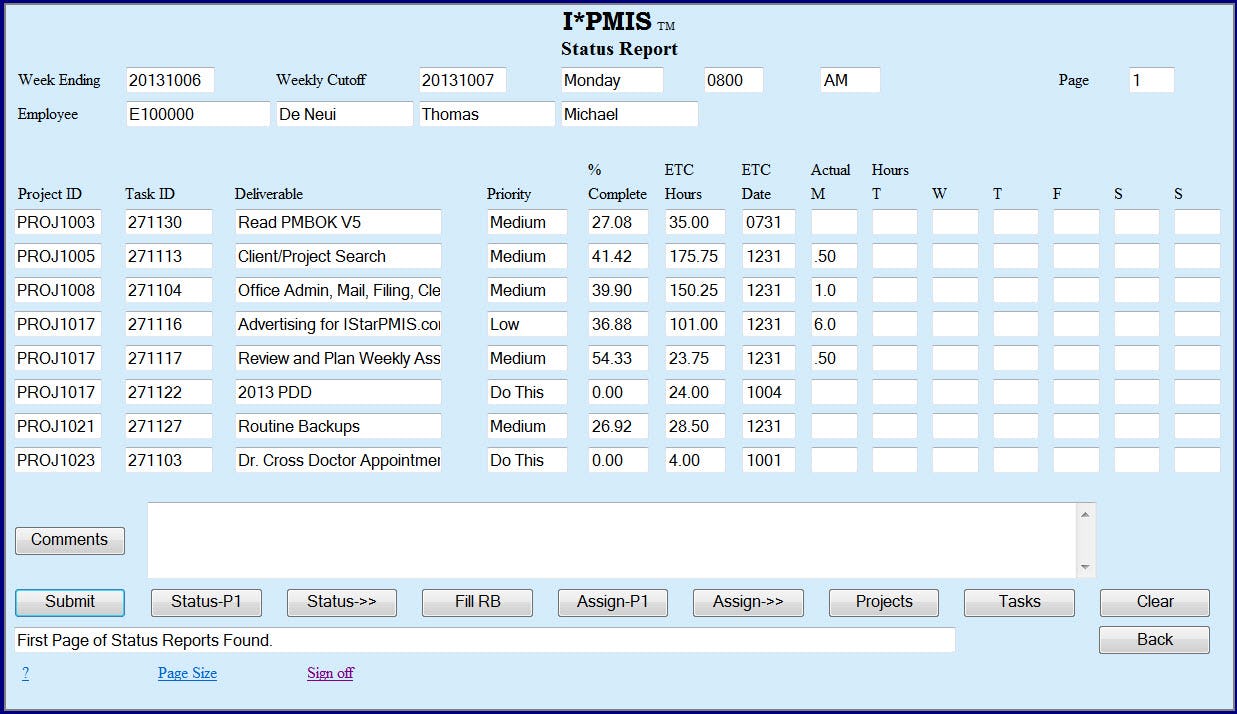Click the Status->> button

[x=341, y=602]
